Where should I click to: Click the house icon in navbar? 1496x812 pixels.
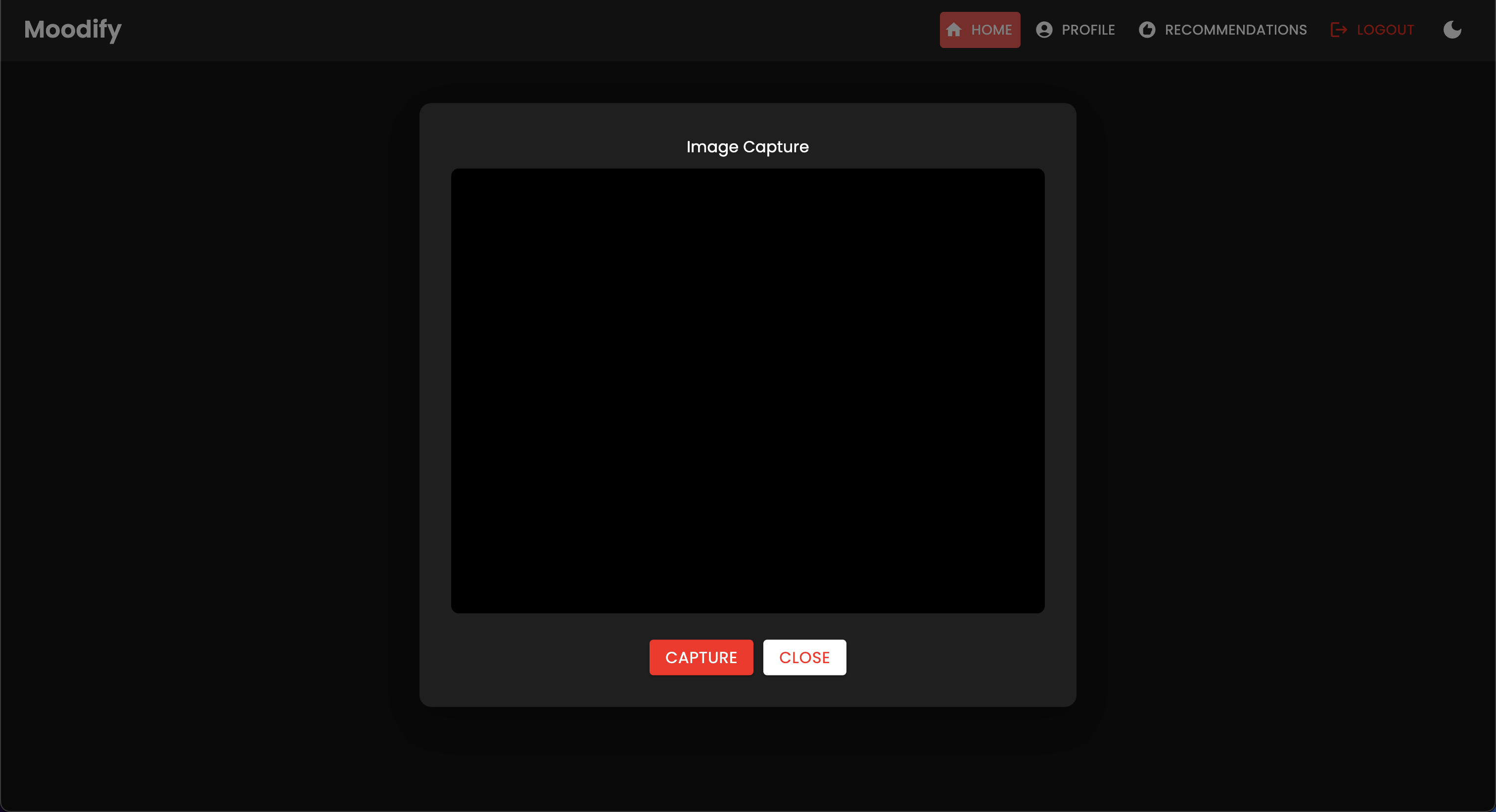click(x=954, y=30)
